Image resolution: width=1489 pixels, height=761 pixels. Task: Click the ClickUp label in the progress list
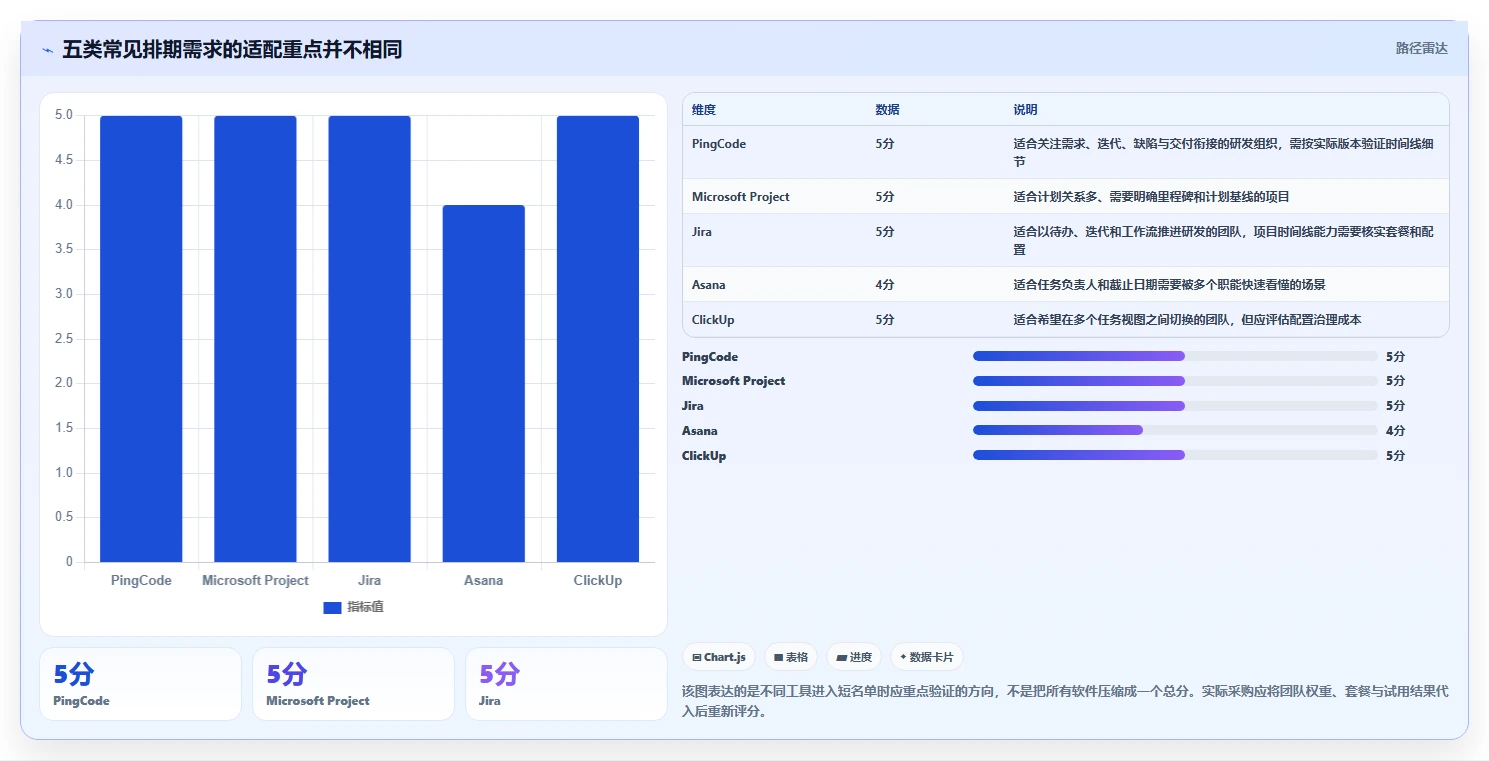point(704,456)
